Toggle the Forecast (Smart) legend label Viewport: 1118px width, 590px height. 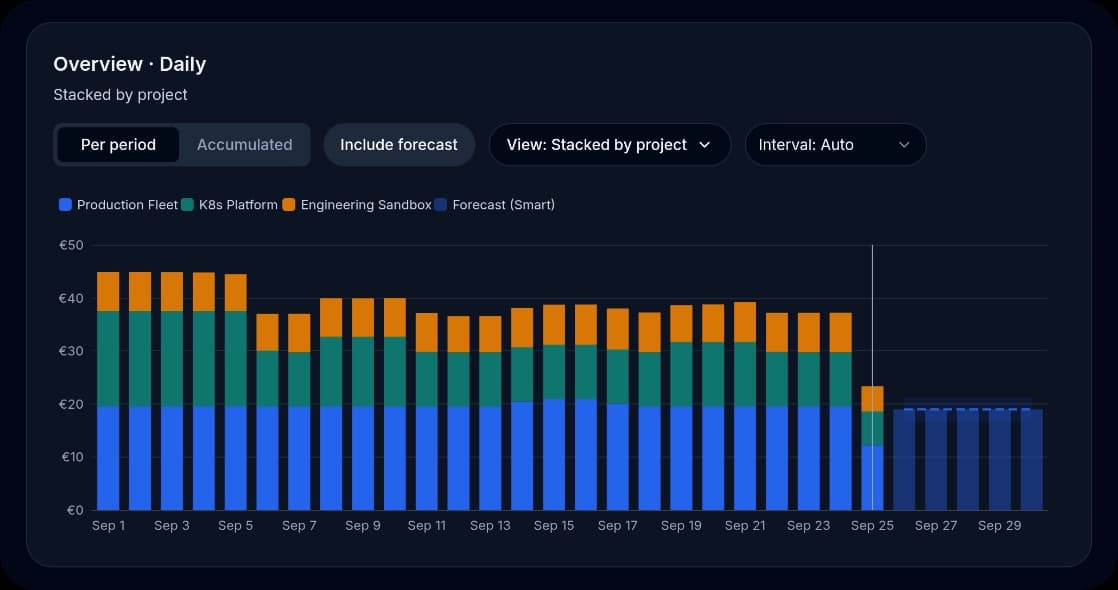tap(503, 205)
